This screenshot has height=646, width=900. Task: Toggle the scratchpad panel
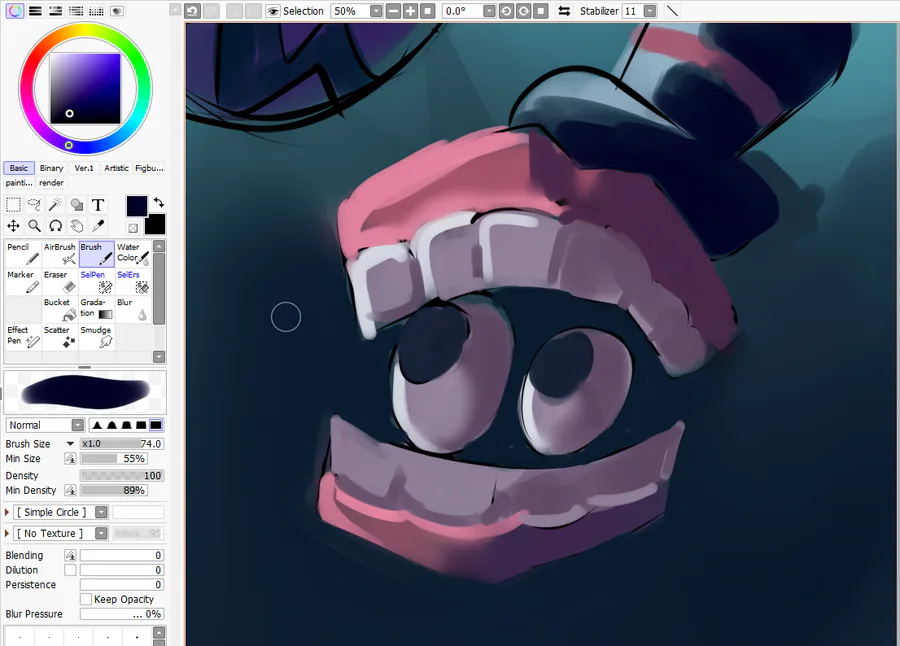click(x=117, y=11)
